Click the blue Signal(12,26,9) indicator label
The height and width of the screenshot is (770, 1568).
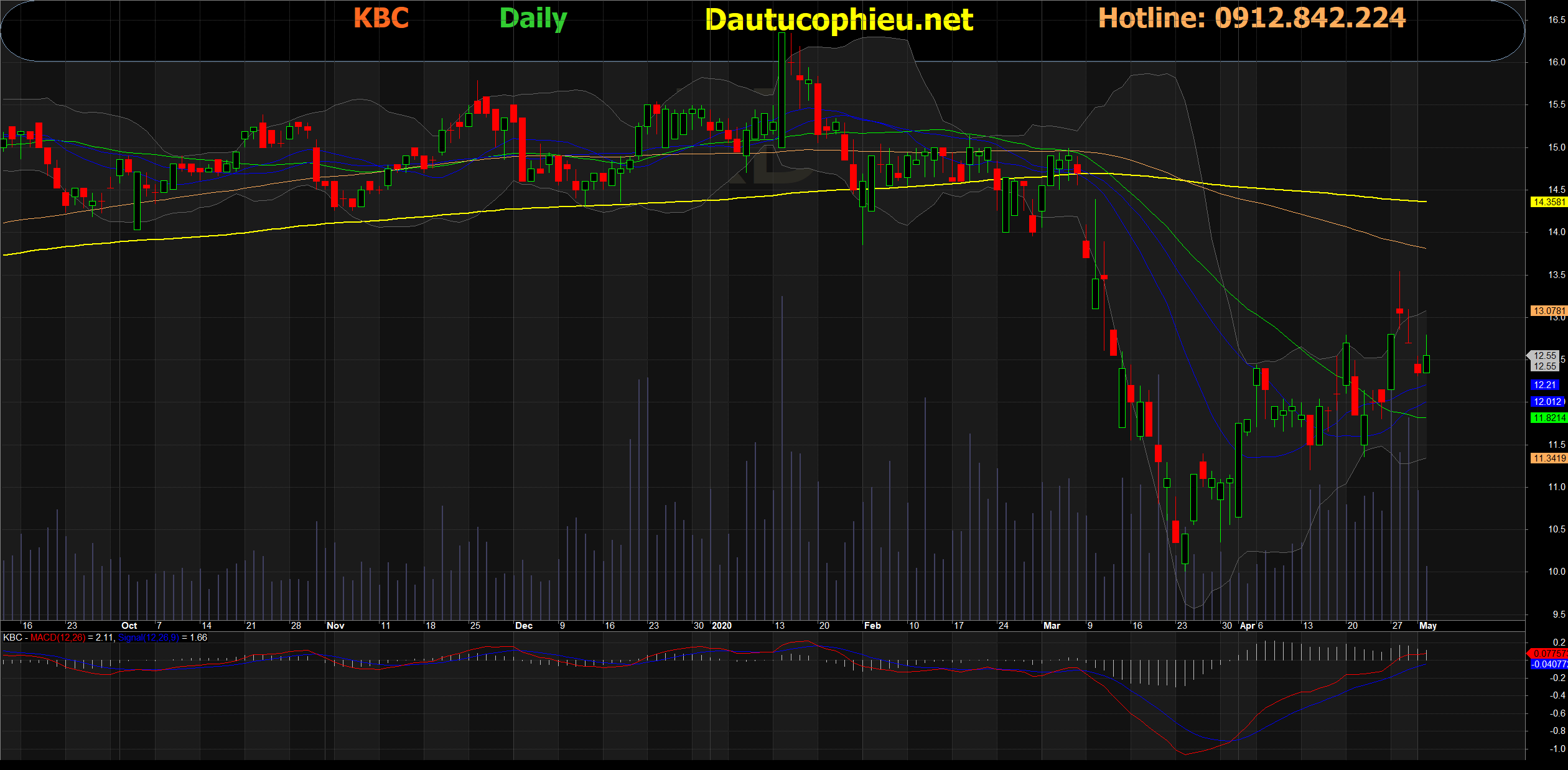pyautogui.click(x=148, y=638)
